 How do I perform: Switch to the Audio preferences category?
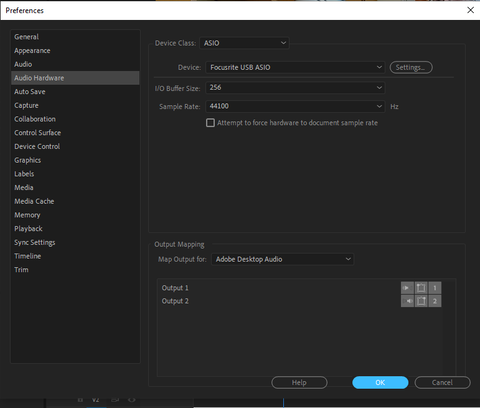[x=23, y=64]
